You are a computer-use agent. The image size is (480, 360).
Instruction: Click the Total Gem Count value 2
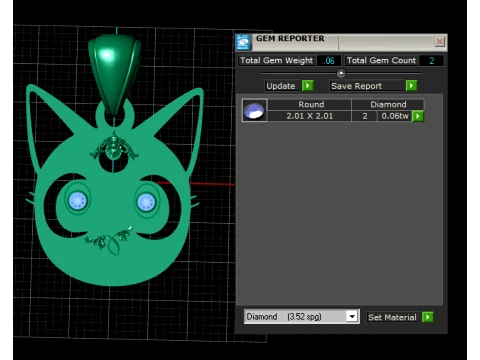[x=431, y=60]
